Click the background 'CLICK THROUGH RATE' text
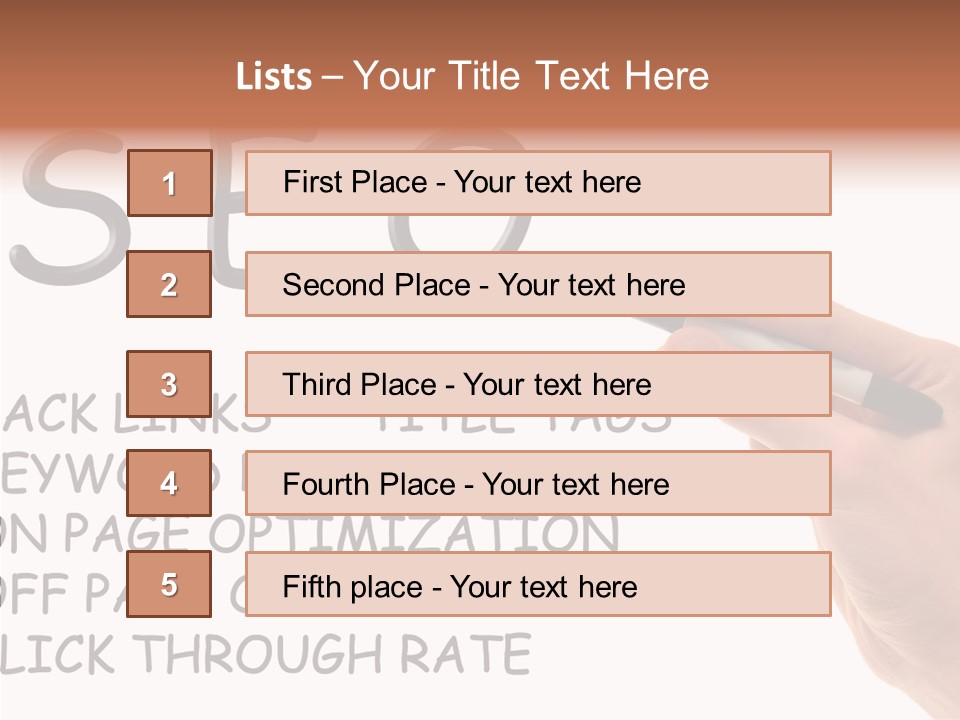Screen dimensions: 960x720 [265, 655]
